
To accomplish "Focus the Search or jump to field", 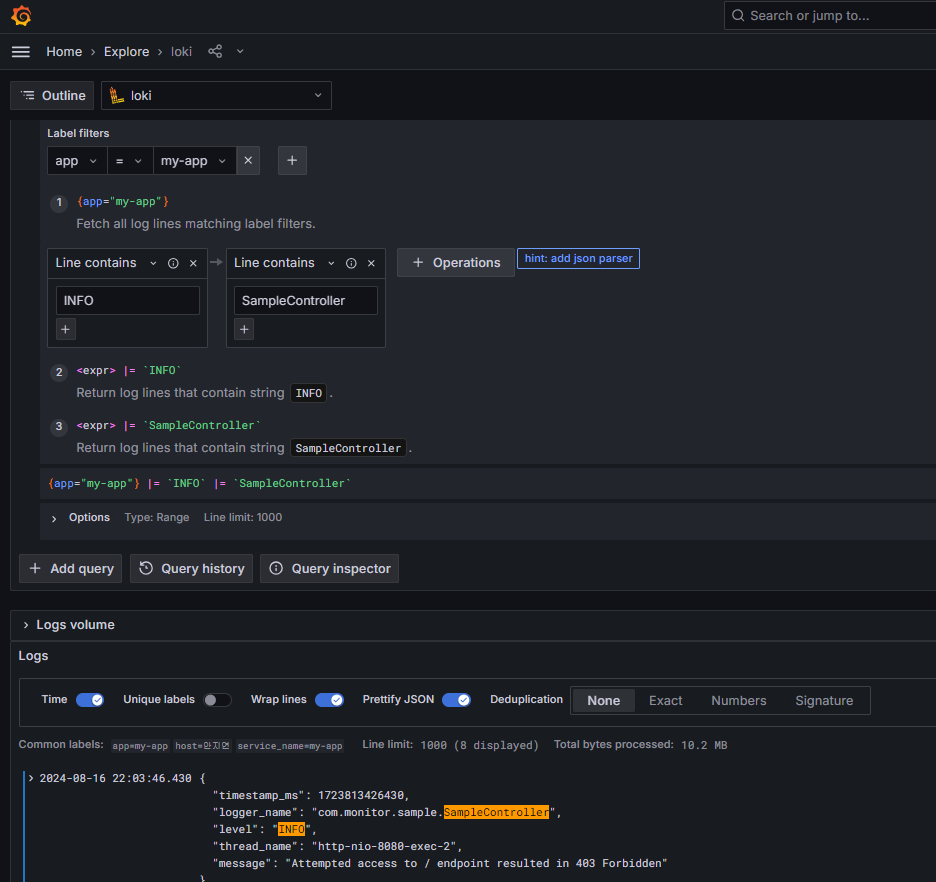I will click(x=830, y=16).
